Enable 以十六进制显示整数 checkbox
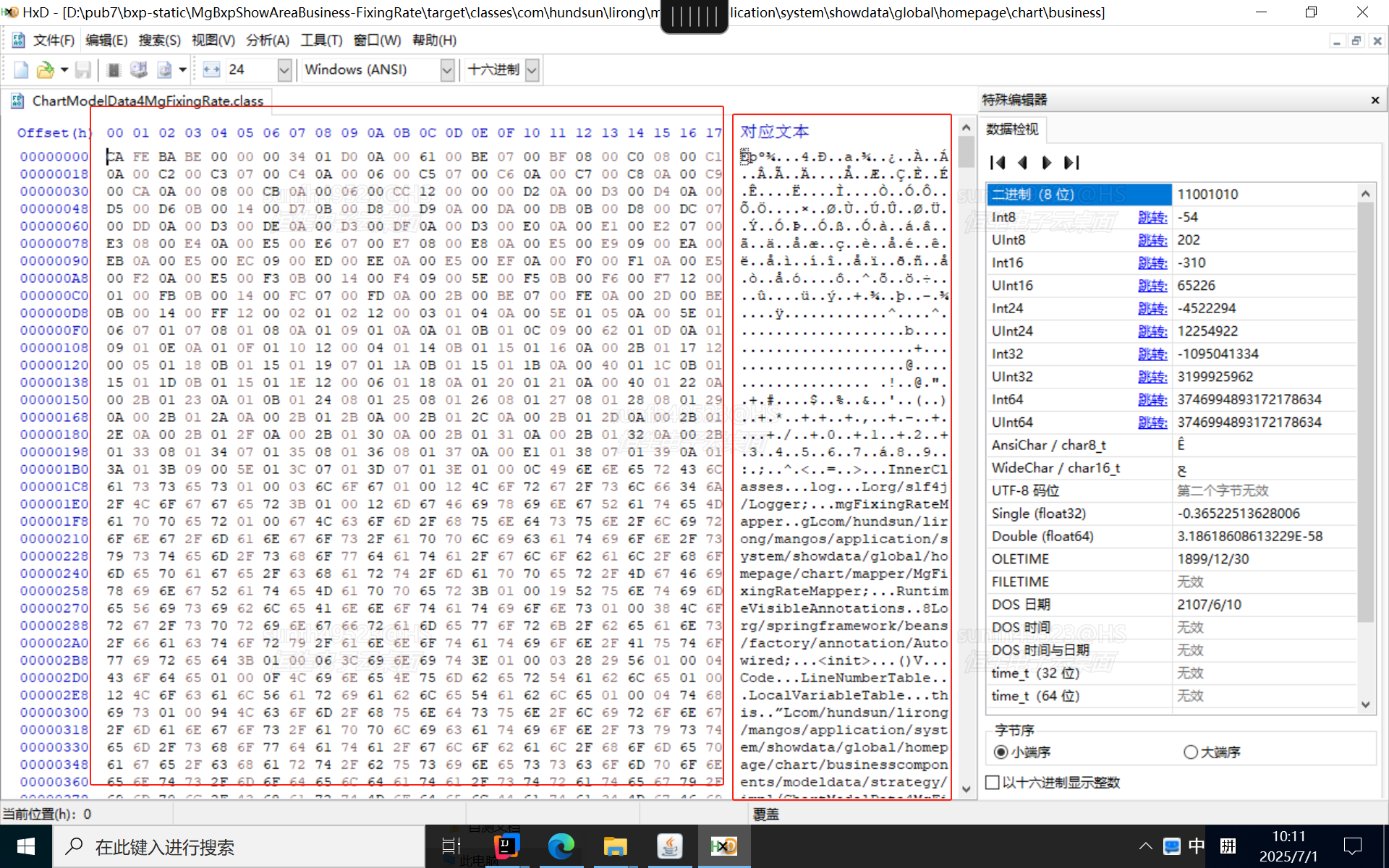Viewport: 1389px width, 868px height. pos(993,783)
